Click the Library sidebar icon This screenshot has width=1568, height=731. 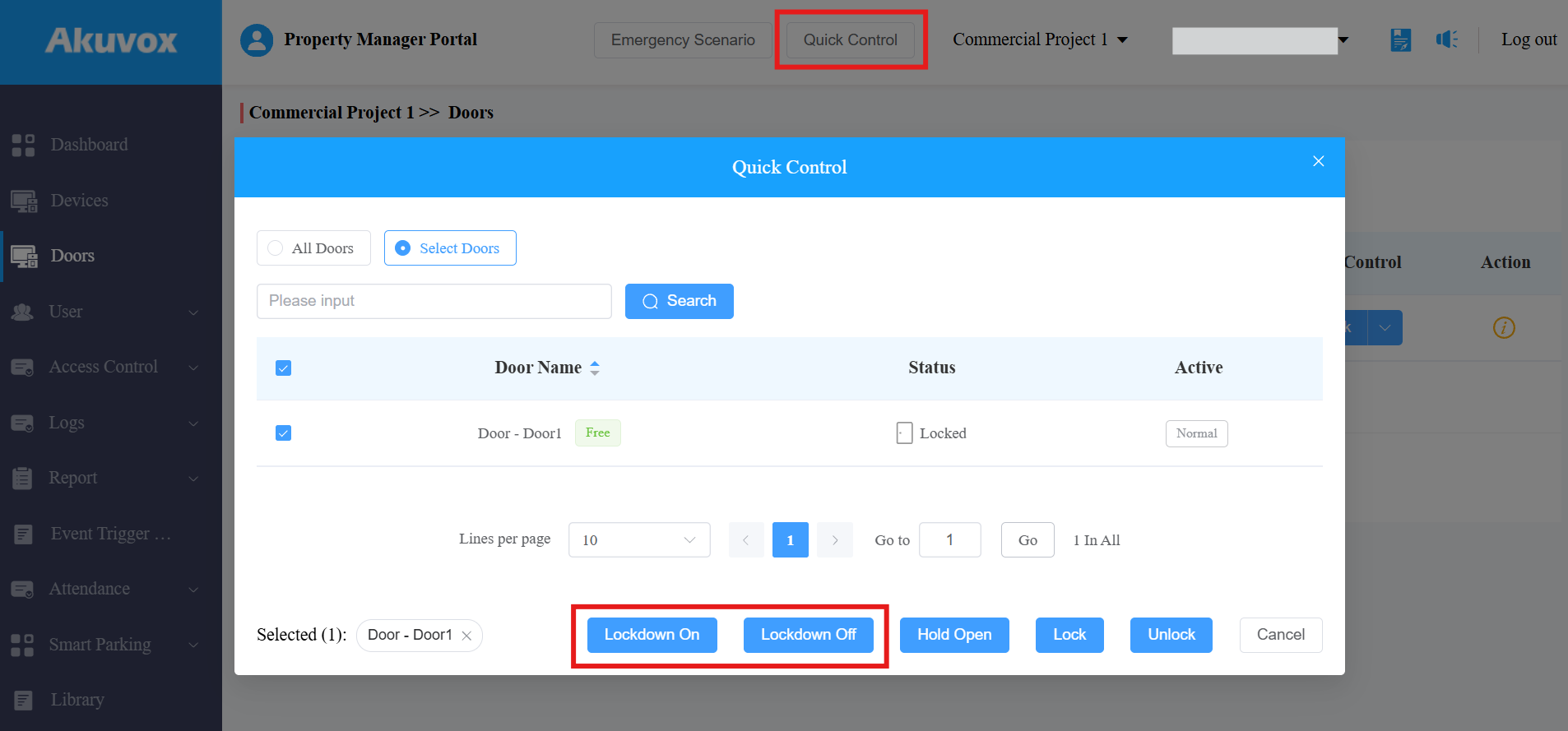23,700
